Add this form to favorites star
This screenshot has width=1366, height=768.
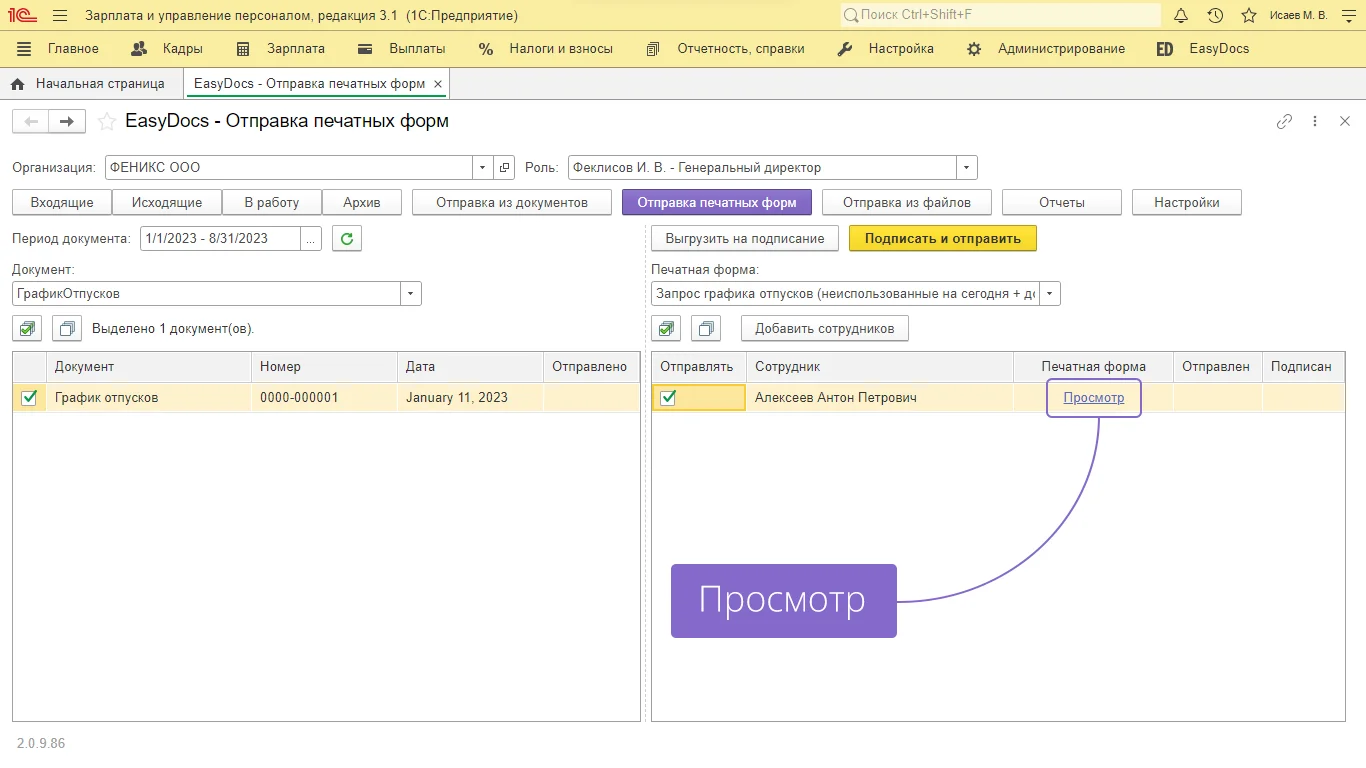click(x=106, y=122)
